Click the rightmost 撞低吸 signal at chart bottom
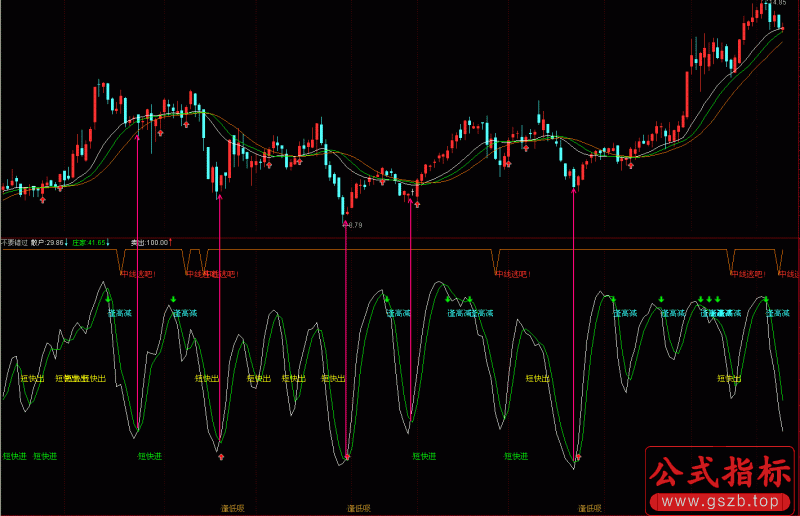 (589, 508)
